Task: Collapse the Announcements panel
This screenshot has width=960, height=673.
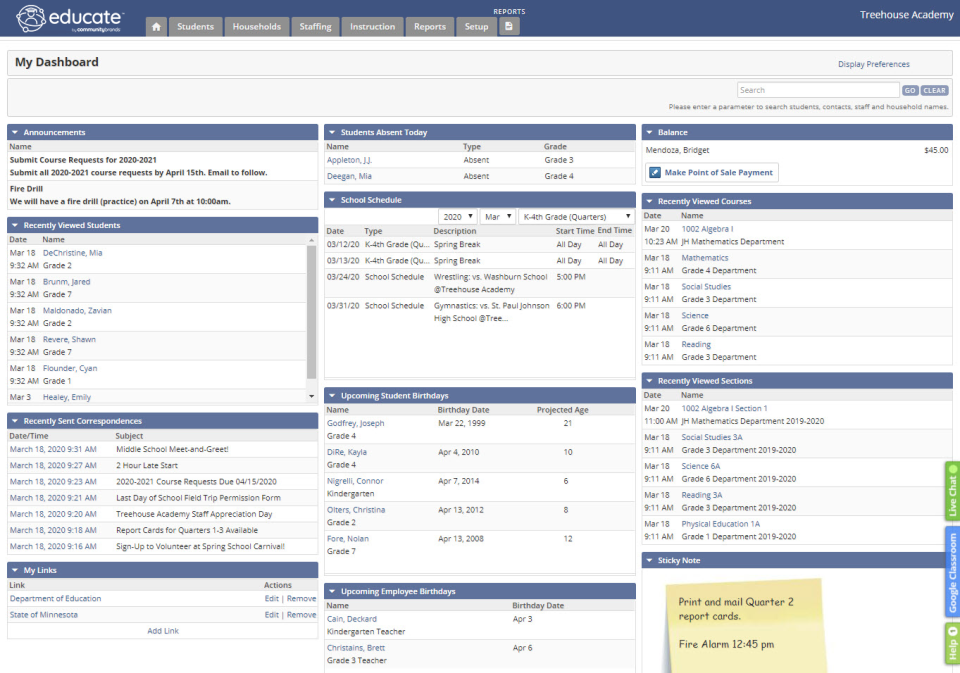Action: point(14,132)
